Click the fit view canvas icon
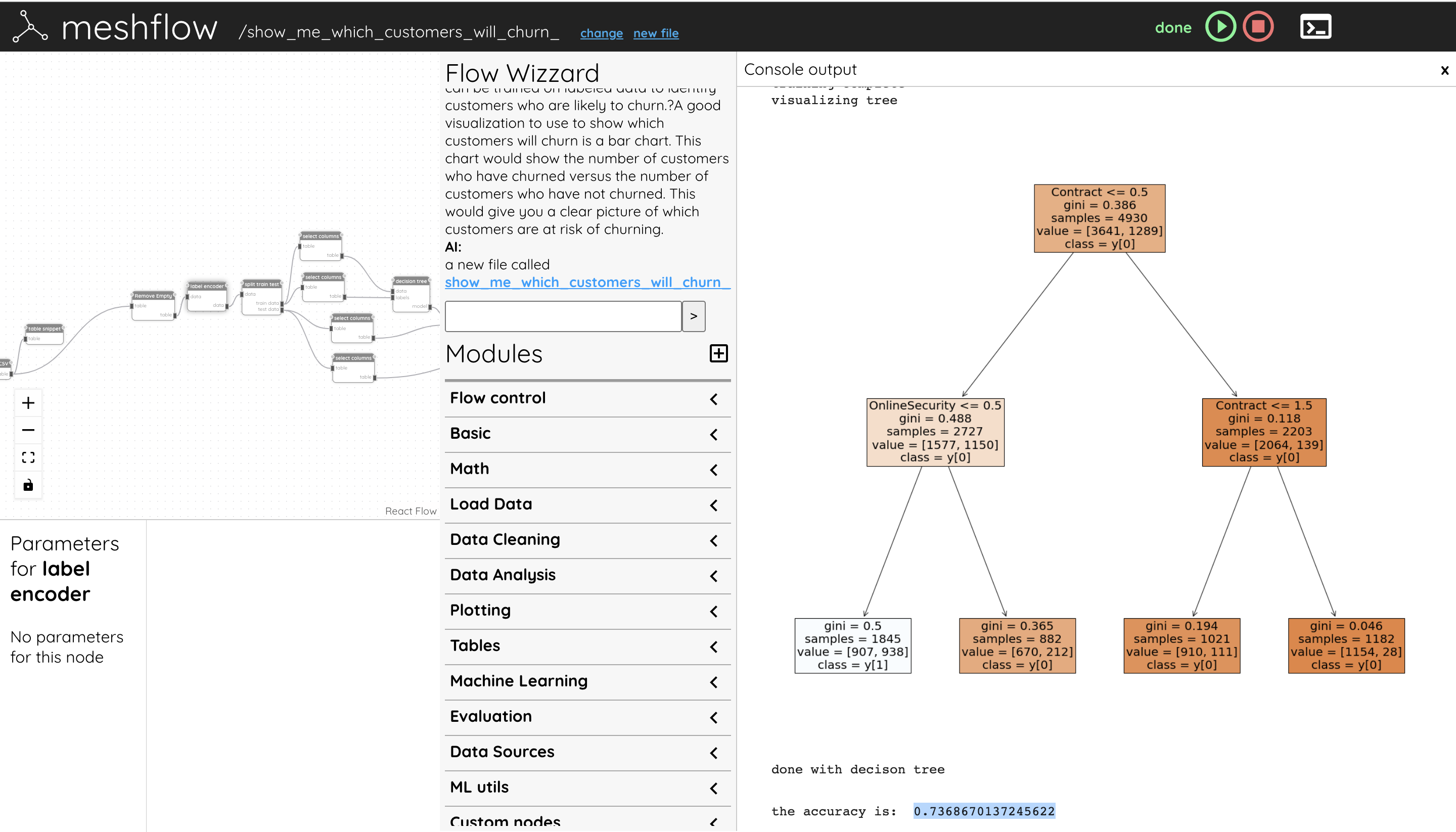The image size is (1456, 832). [x=28, y=458]
